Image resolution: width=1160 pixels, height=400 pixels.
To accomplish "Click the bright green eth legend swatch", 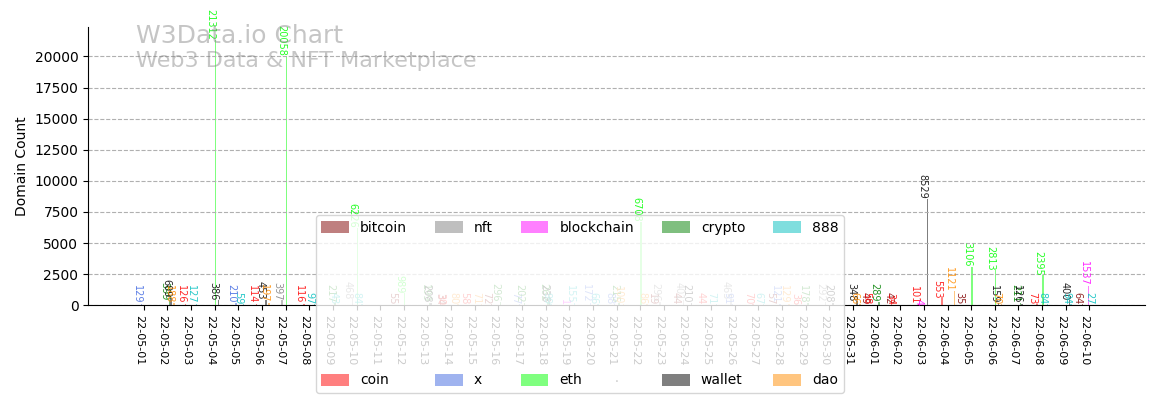I will click(534, 380).
